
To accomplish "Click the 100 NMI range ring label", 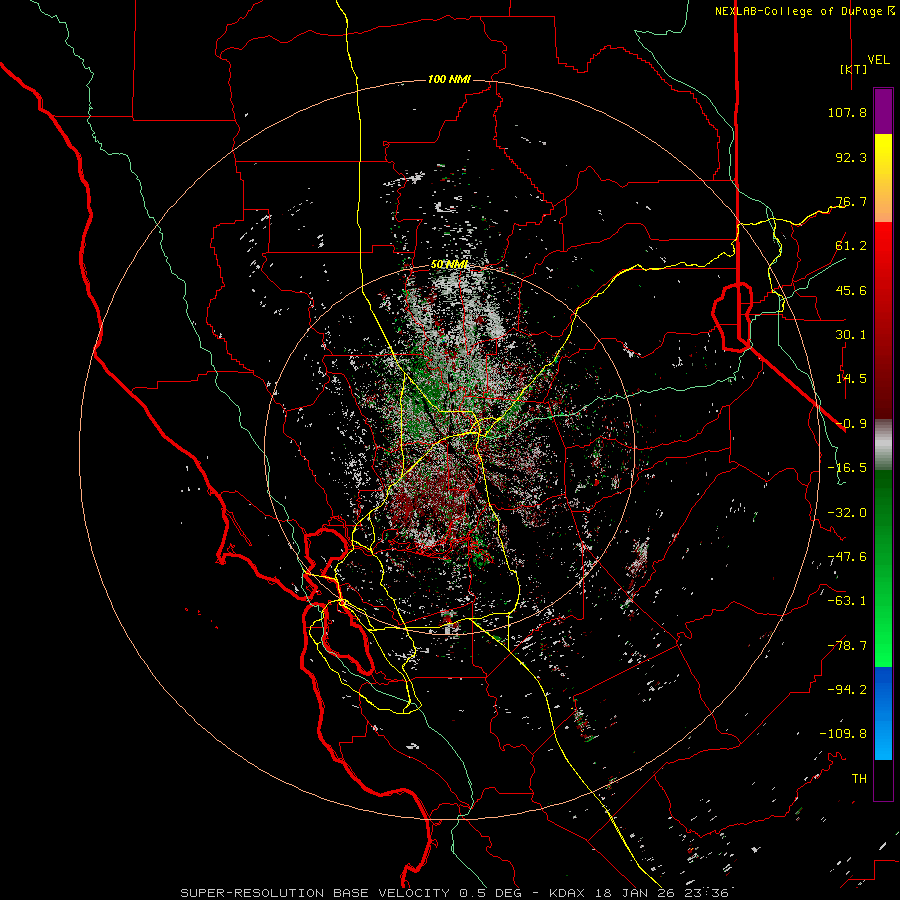I will tap(449, 79).
